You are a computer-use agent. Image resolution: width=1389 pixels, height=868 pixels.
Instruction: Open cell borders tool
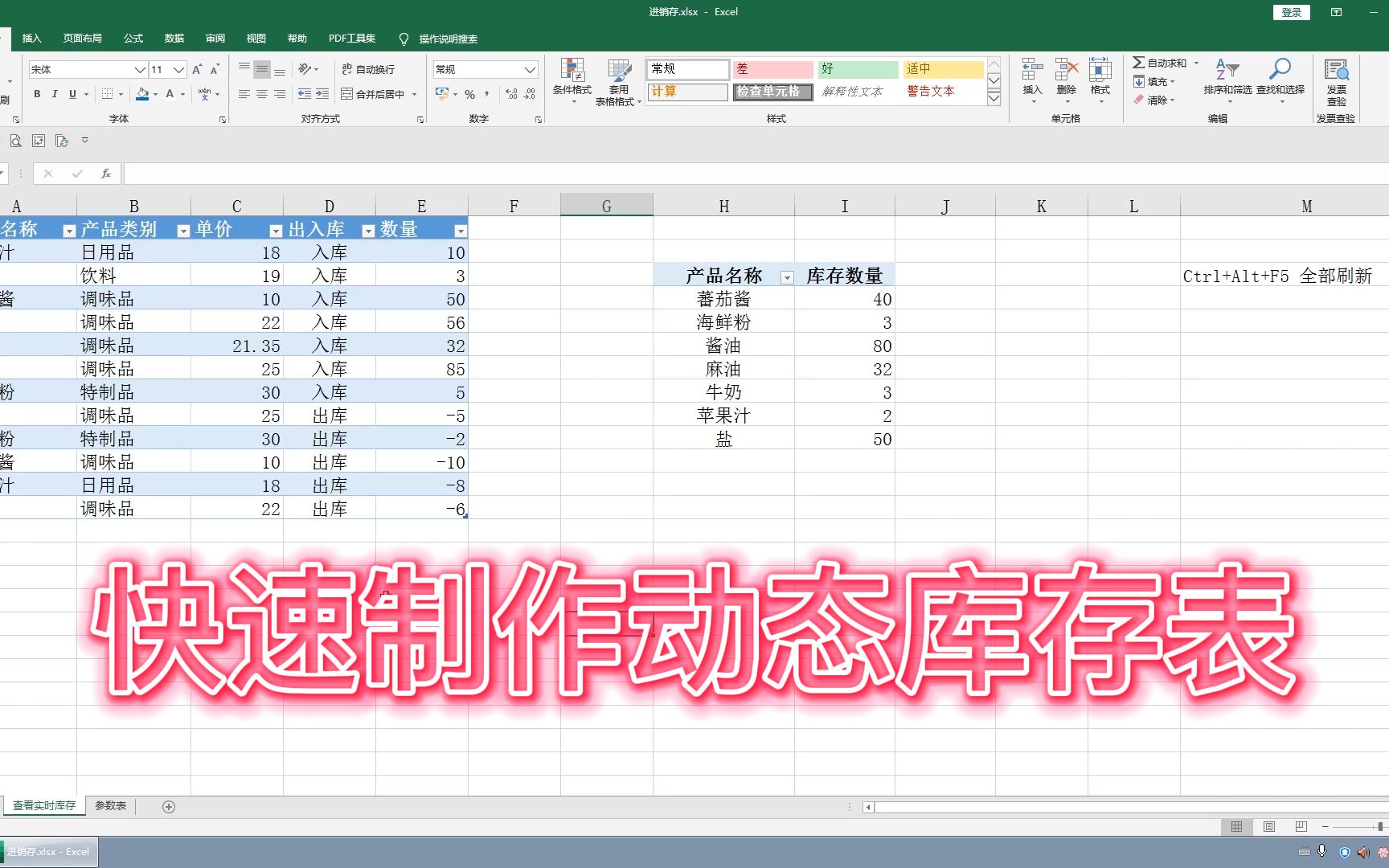click(107, 94)
